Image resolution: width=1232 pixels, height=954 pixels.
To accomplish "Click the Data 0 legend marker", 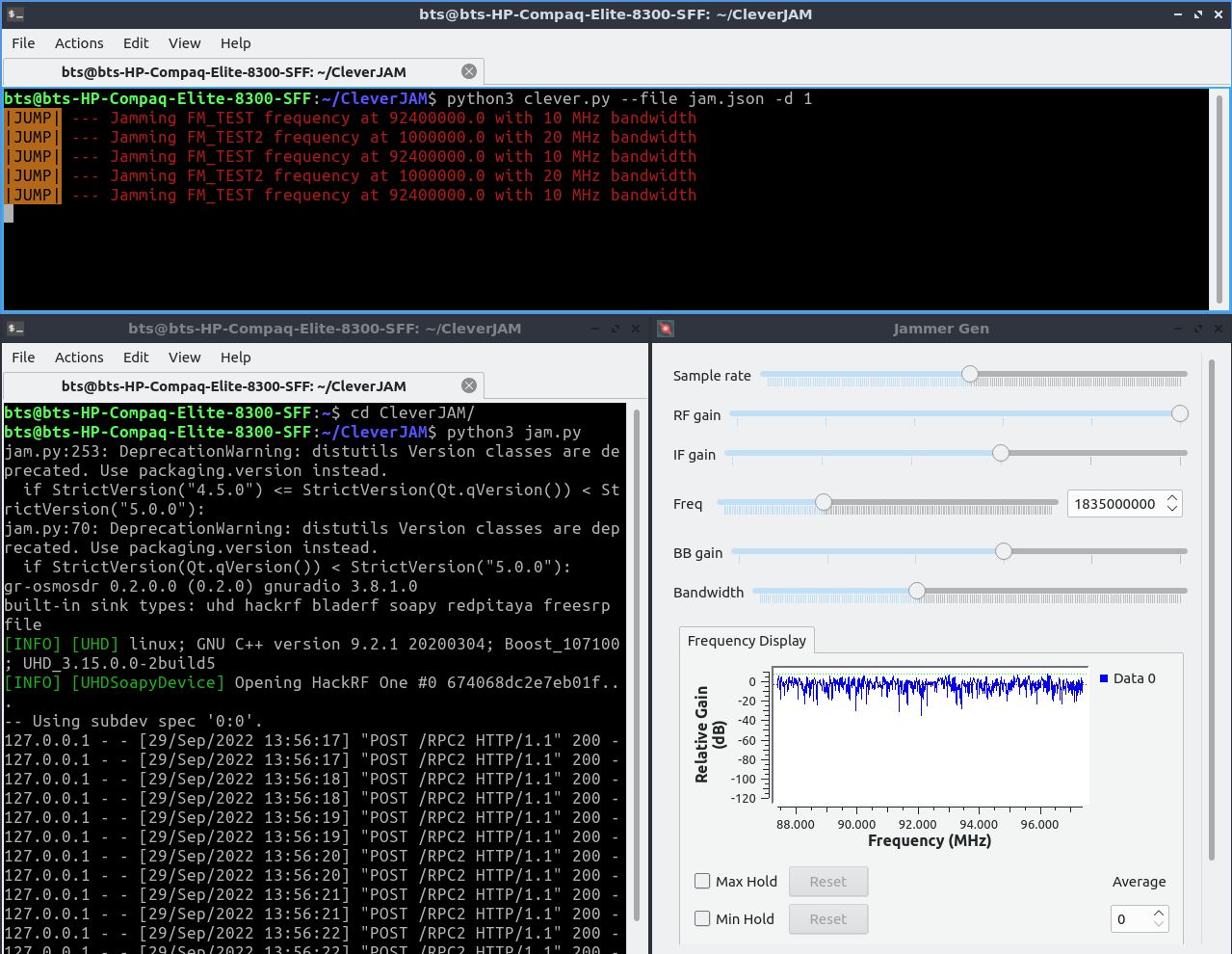I will point(1104,678).
